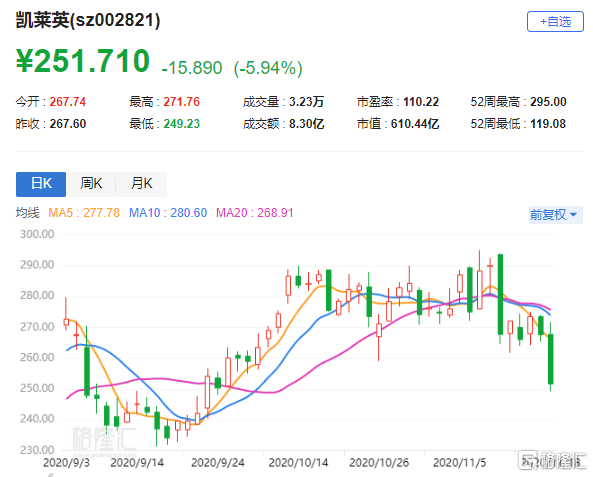593x477 pixels.
Task: Click the 2020/9/24 date axis label
Action: pos(217,463)
